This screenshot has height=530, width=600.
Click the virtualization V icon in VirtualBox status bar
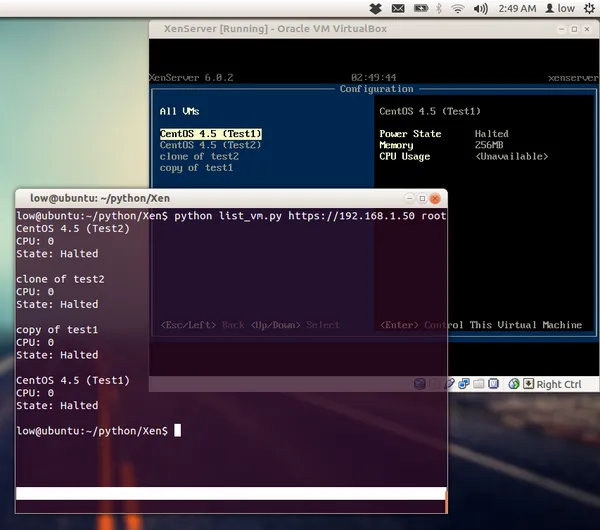494,383
